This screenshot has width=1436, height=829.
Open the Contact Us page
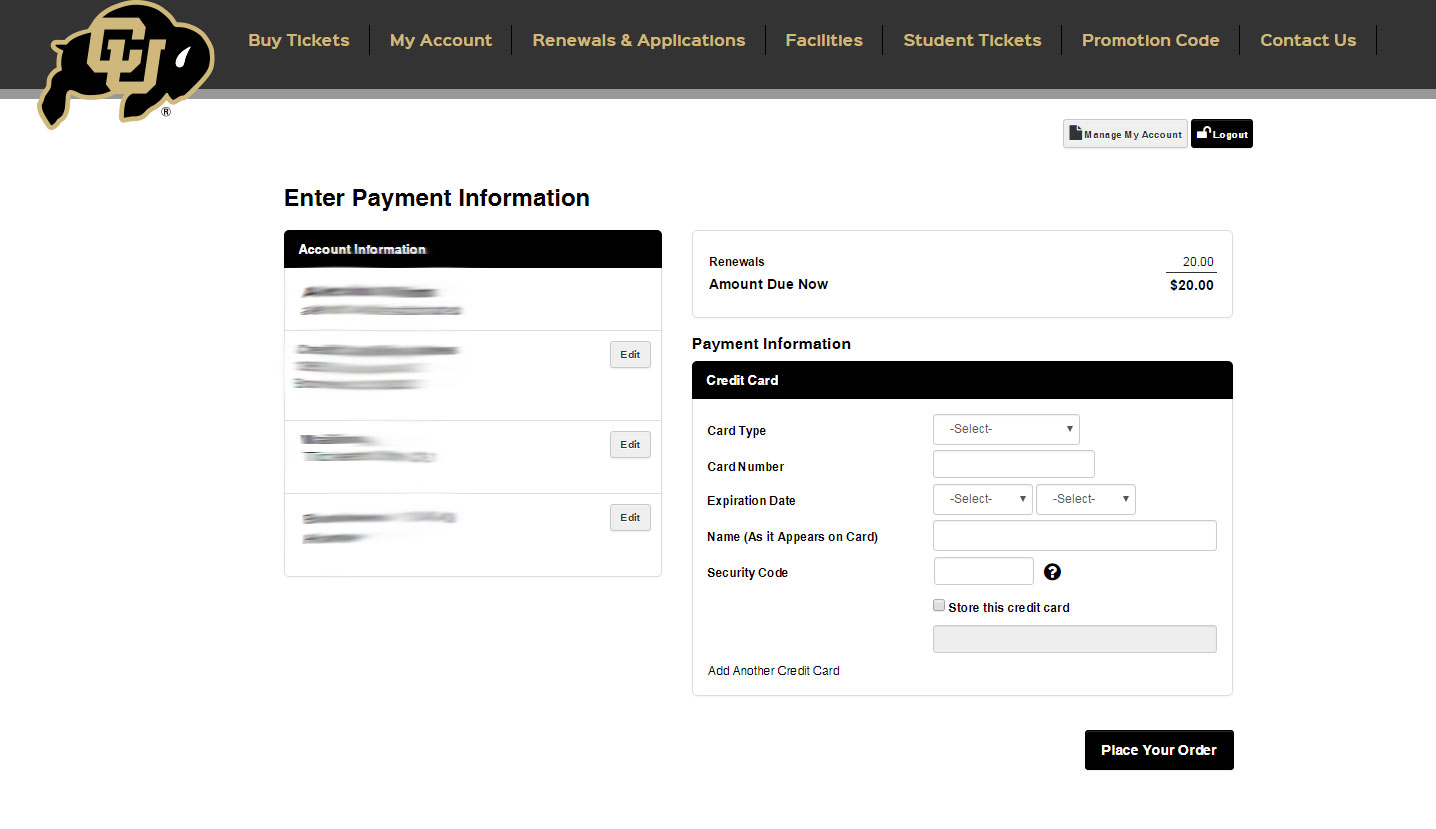(1308, 40)
